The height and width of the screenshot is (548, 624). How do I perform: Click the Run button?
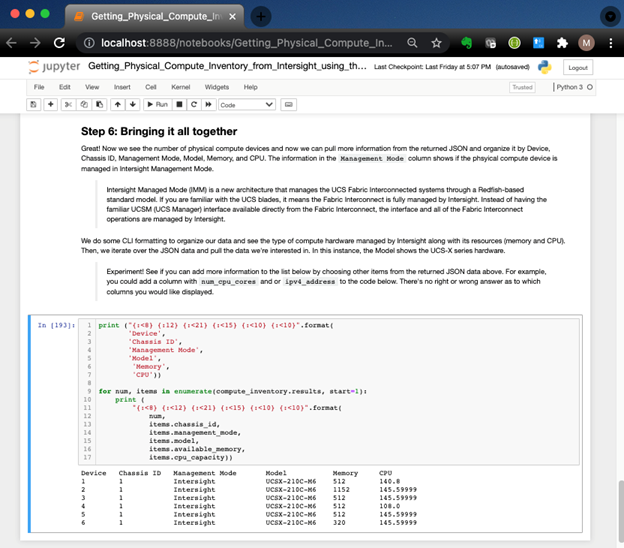[157, 104]
